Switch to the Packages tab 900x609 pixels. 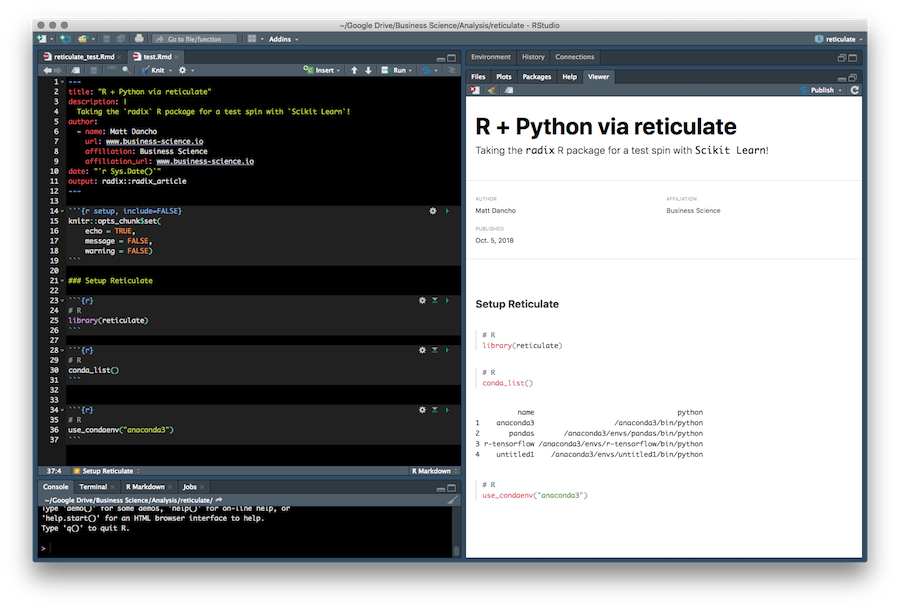pyautogui.click(x=537, y=77)
